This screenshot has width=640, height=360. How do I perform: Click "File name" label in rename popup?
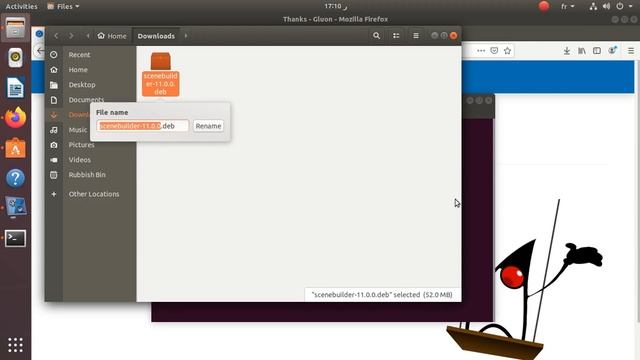click(x=112, y=112)
